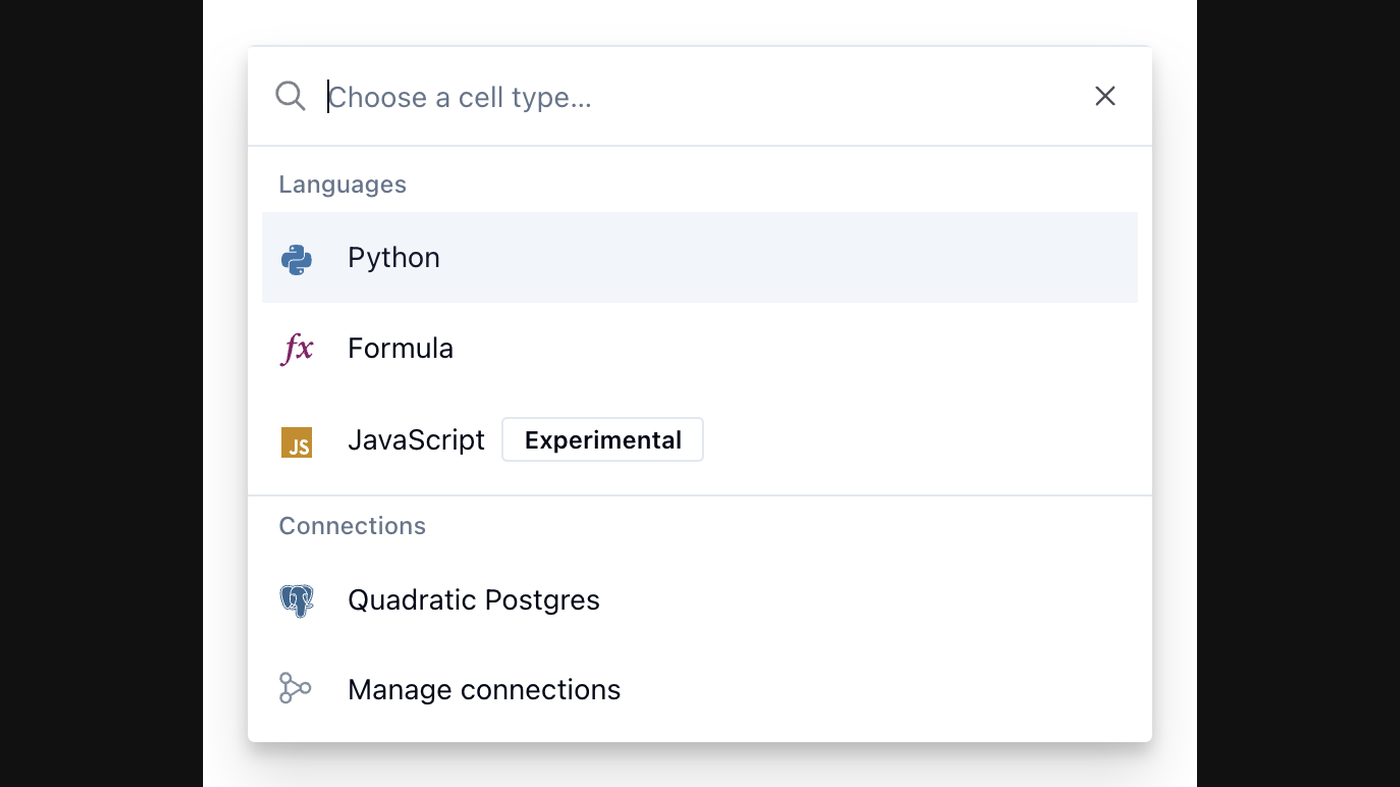Viewport: 1400px width, 787px height.
Task: Click the magnifying glass search icon
Action: point(290,96)
